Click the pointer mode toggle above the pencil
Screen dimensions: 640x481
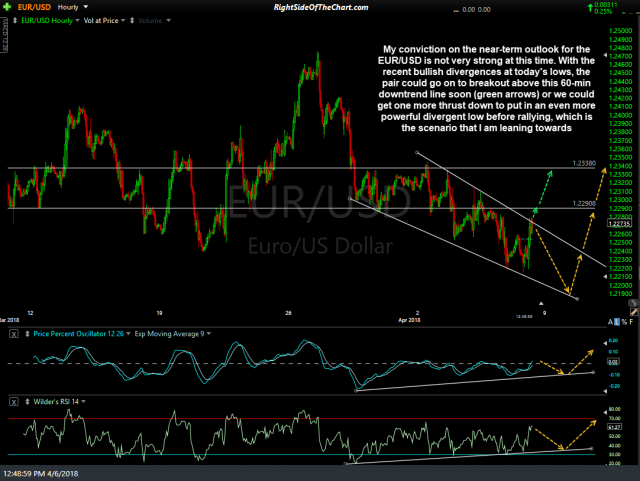point(633,303)
